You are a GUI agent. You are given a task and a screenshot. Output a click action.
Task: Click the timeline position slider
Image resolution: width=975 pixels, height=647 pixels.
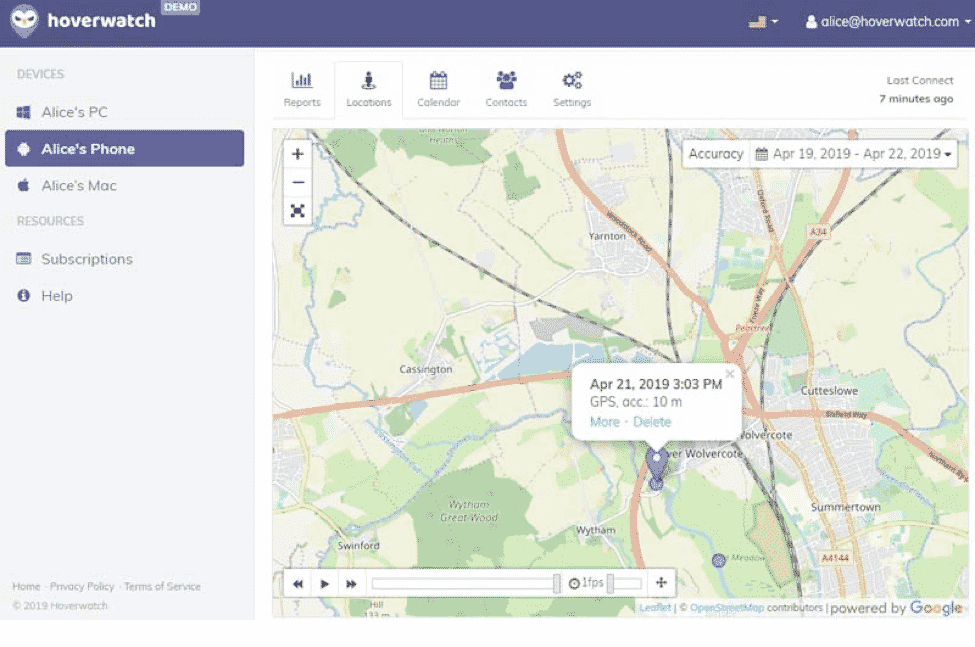(x=557, y=584)
